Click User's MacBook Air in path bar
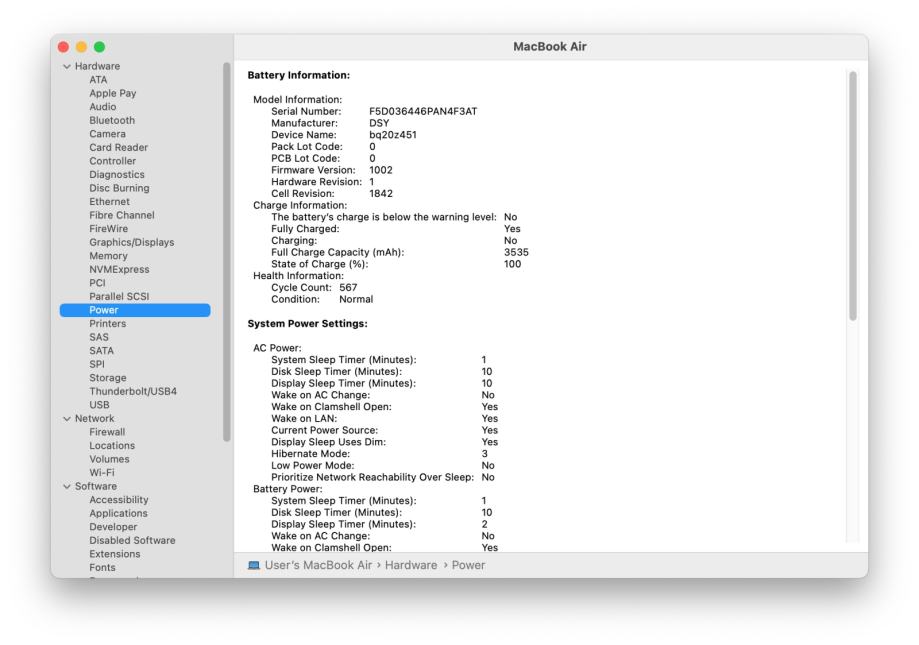 [x=318, y=565]
